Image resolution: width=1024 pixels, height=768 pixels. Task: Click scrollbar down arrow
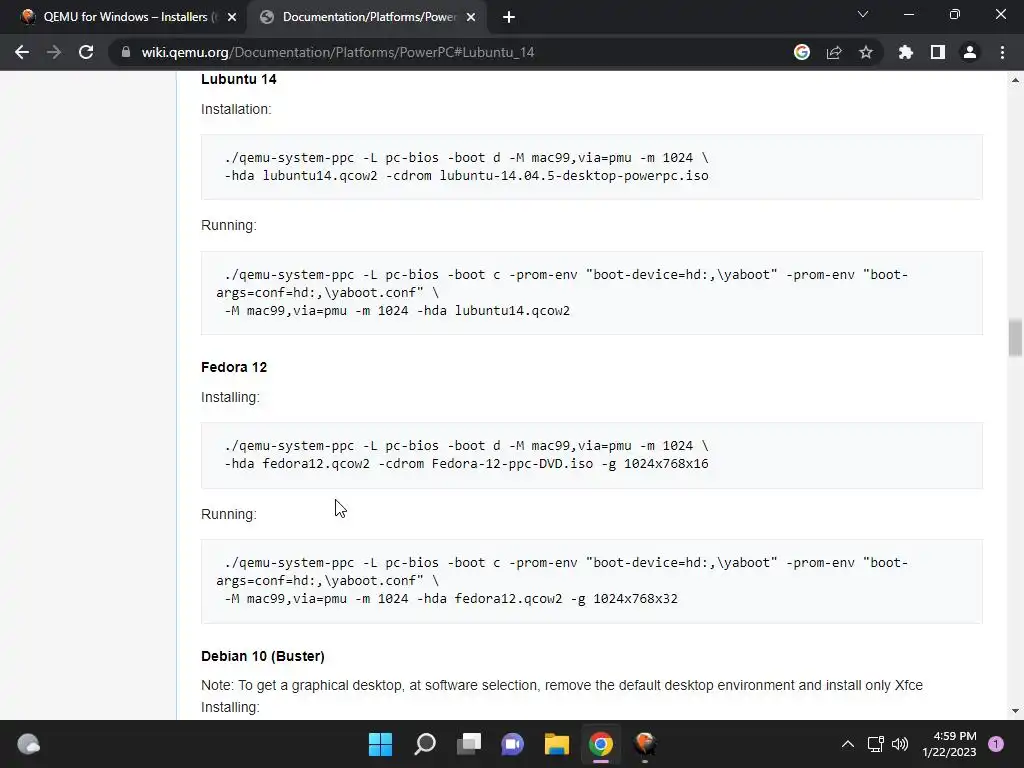click(x=1015, y=711)
